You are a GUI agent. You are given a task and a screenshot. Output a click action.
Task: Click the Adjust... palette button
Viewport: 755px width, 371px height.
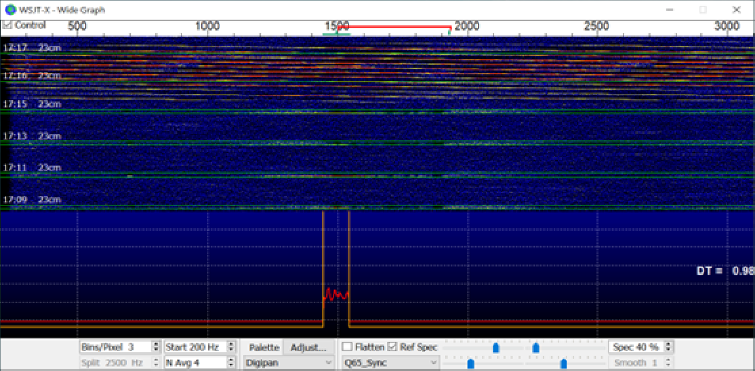(x=309, y=347)
